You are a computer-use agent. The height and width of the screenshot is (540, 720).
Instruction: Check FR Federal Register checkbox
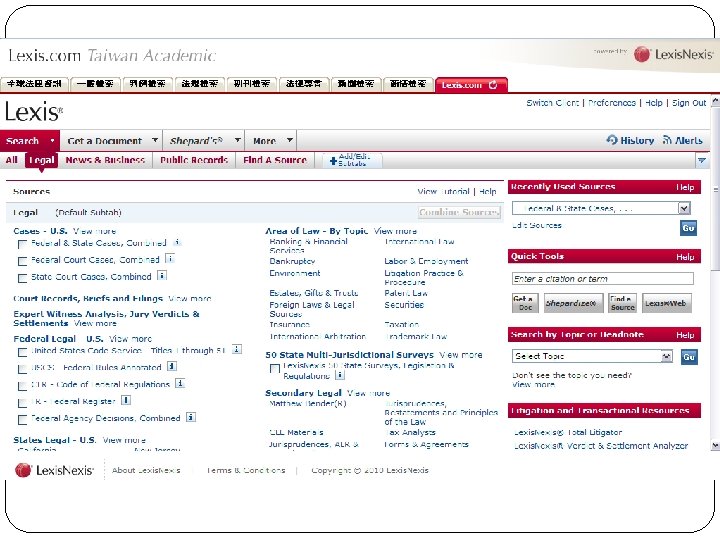click(22, 403)
